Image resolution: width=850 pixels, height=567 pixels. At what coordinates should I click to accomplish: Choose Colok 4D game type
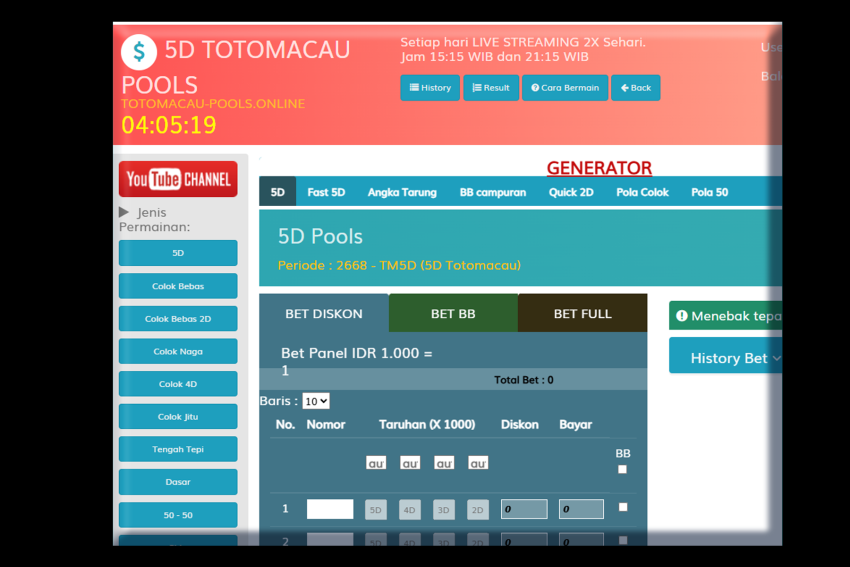(x=178, y=384)
